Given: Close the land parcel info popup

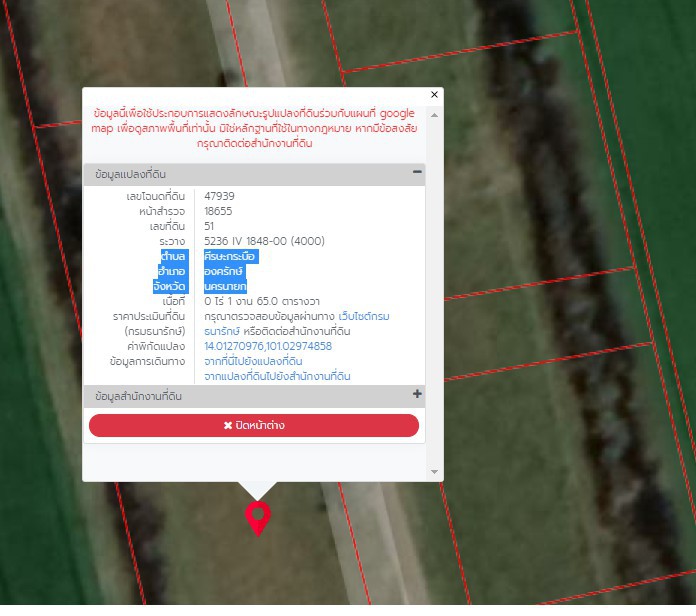Looking at the screenshot, I should (434, 95).
